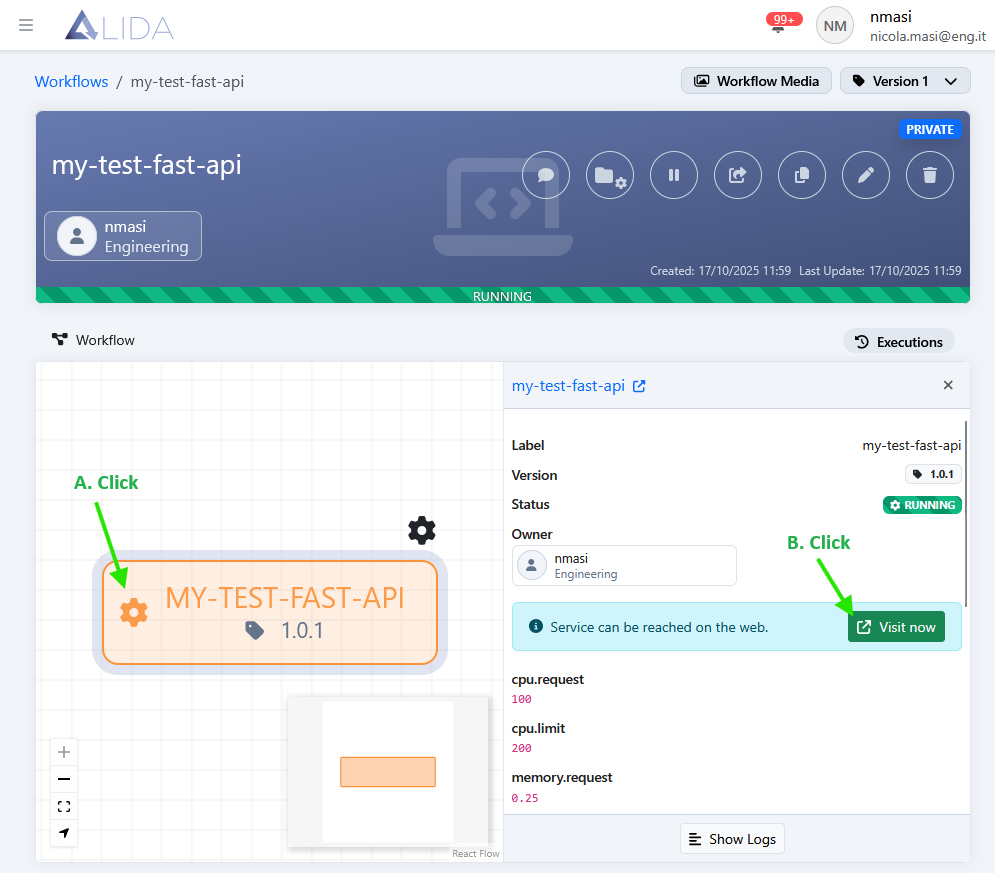Image resolution: width=995 pixels, height=873 pixels.
Task: Click the orange gear icon on the node
Action: point(134,612)
